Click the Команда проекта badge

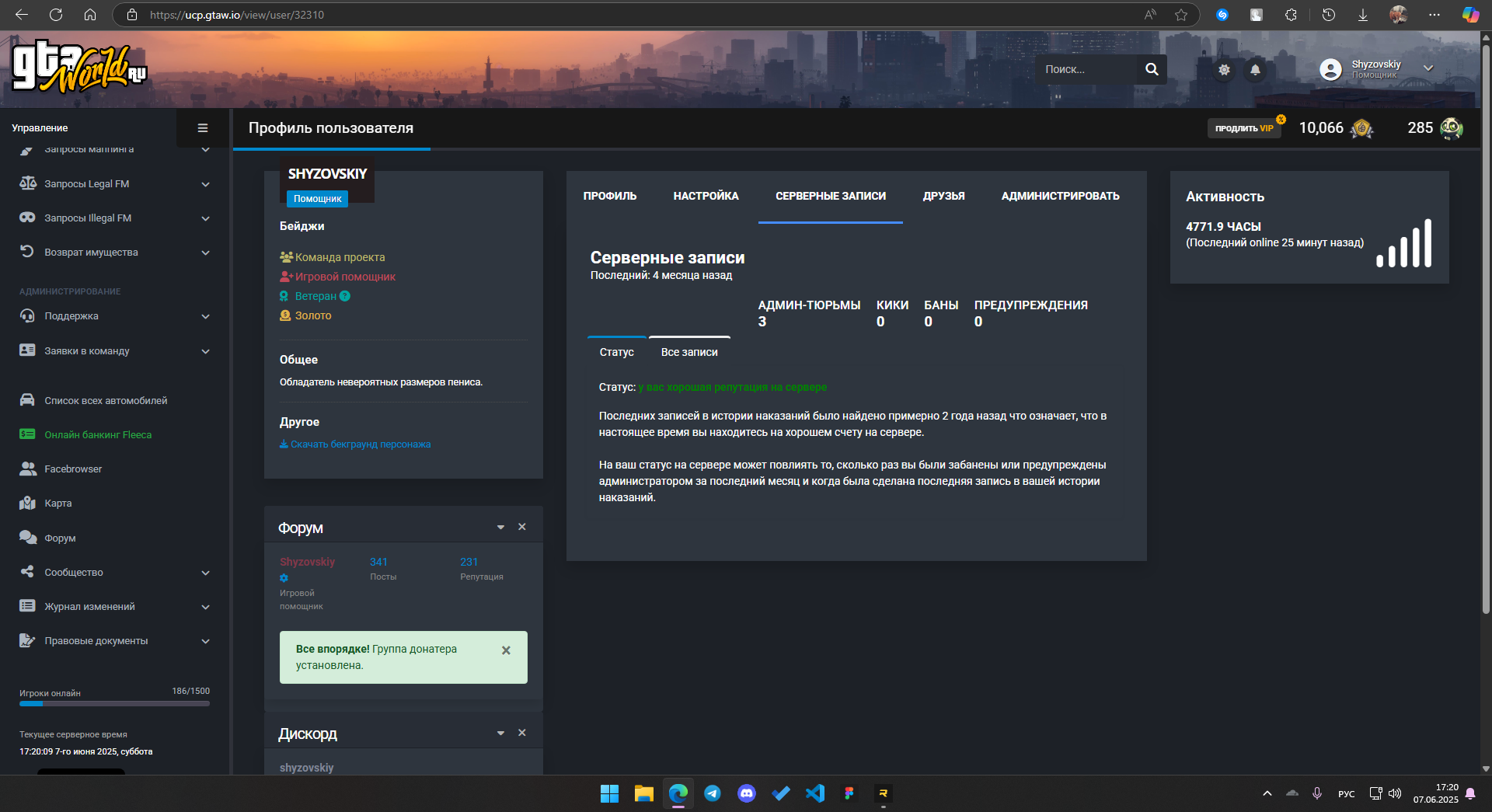pos(333,257)
